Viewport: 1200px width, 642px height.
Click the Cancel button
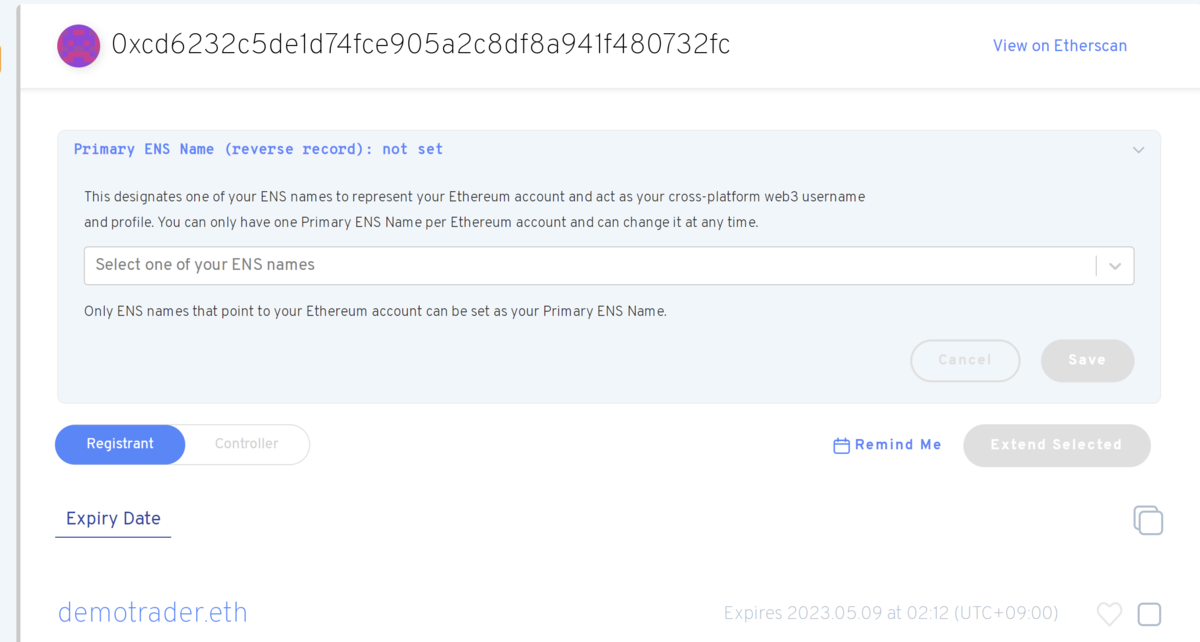[965, 360]
